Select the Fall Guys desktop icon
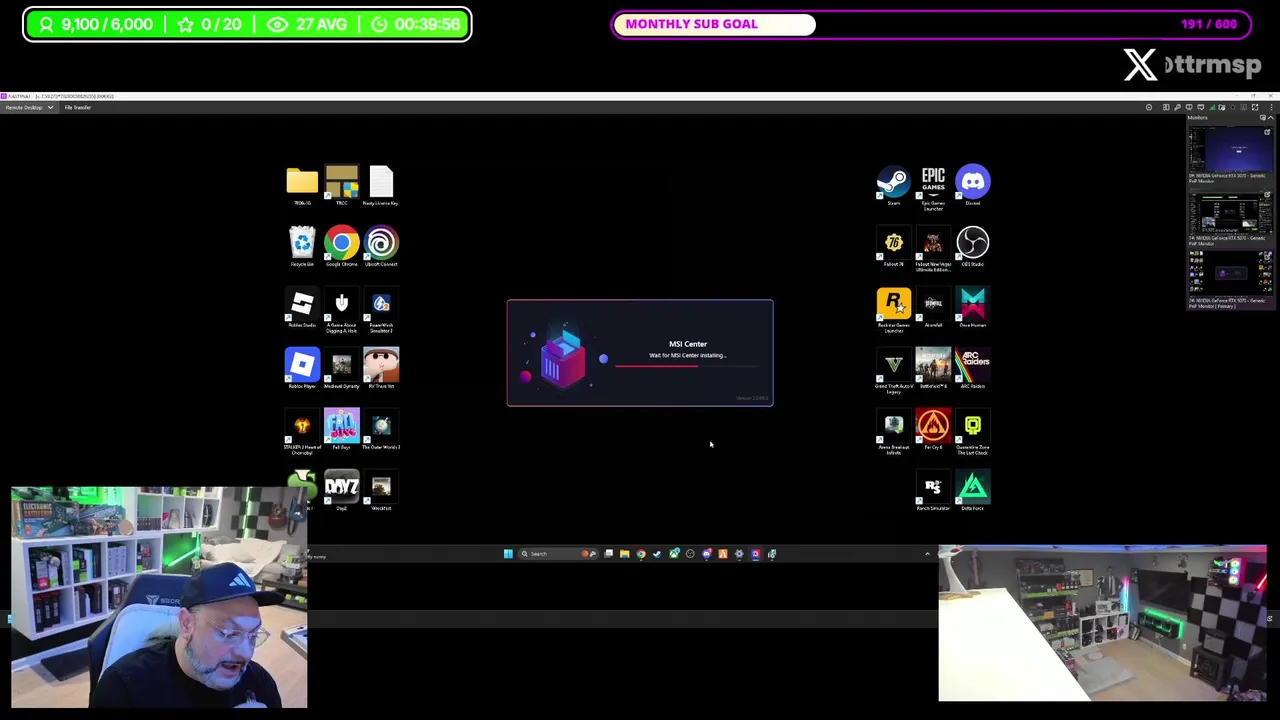This screenshot has height=720, width=1280. coord(341,430)
